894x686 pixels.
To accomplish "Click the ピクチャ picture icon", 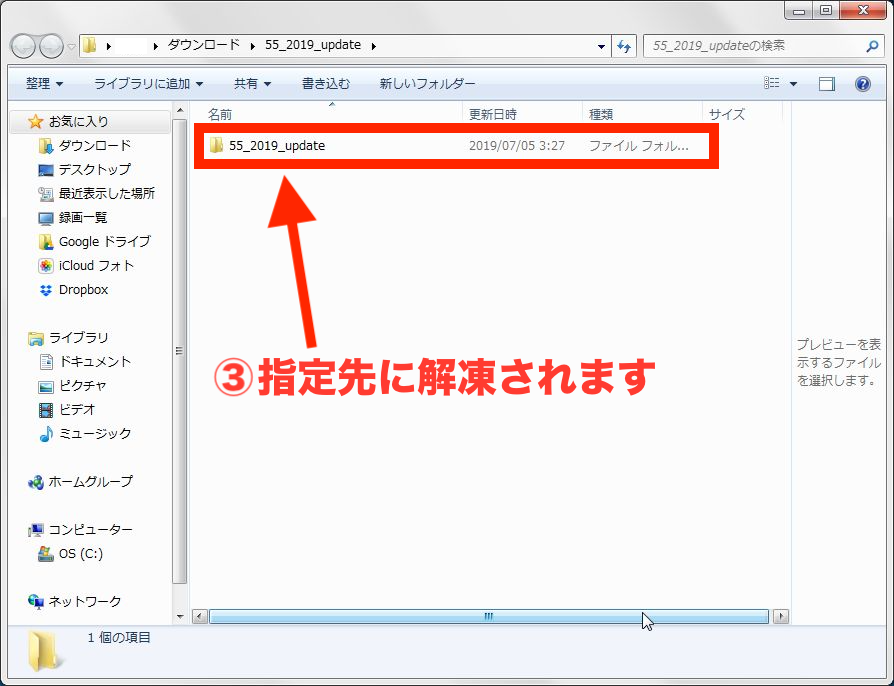I will [46, 387].
